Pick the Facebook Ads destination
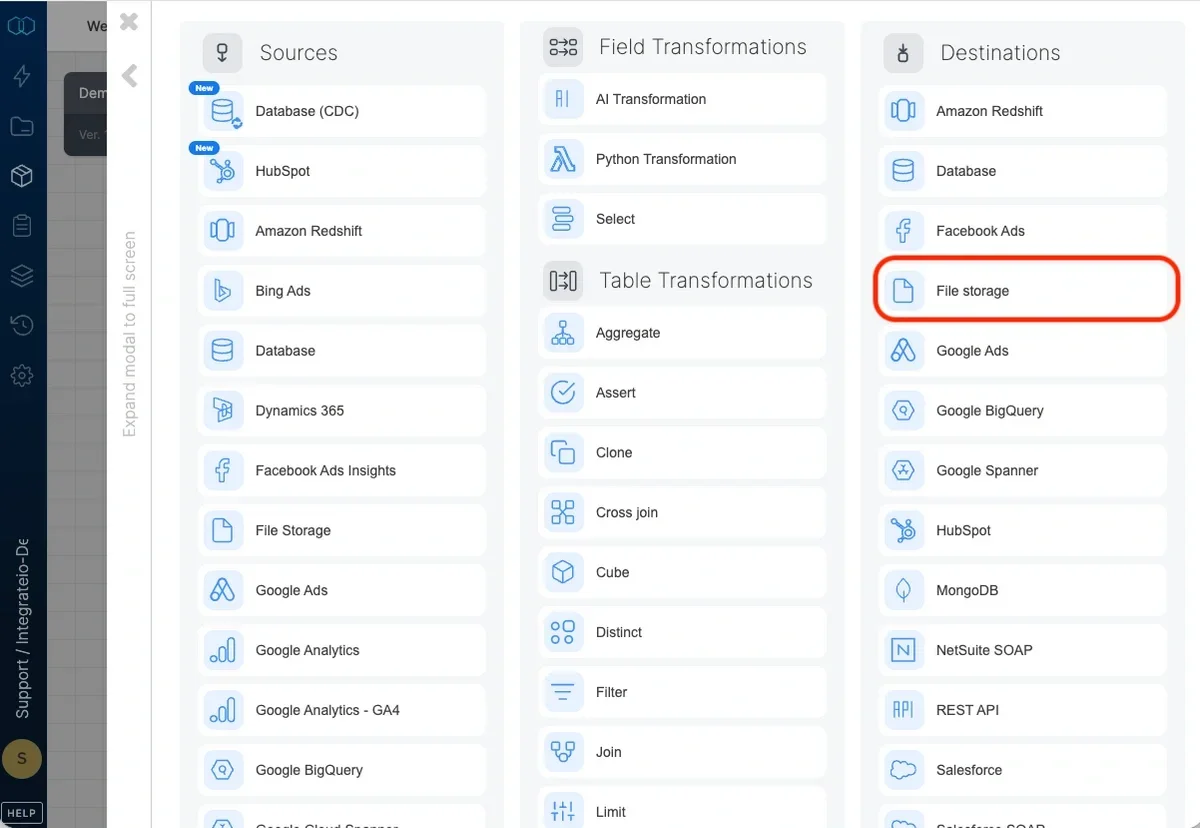 1023,231
